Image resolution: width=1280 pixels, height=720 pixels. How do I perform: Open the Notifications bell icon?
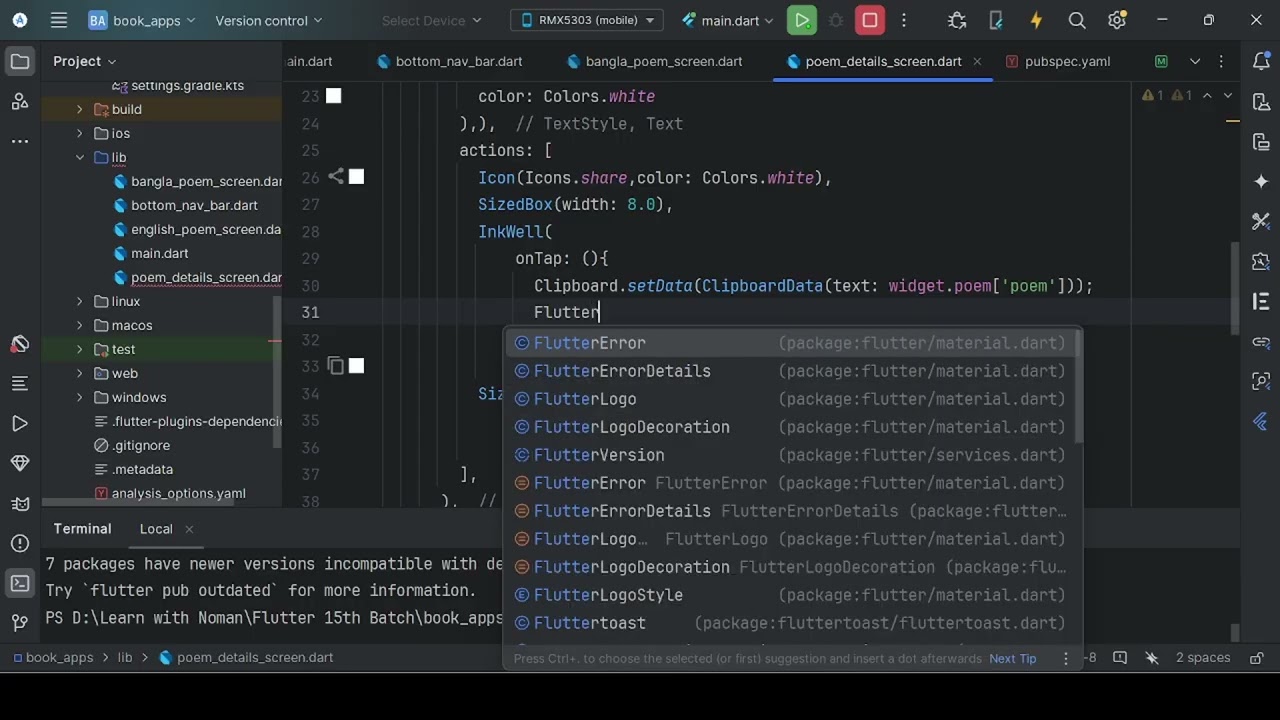click(x=1261, y=62)
